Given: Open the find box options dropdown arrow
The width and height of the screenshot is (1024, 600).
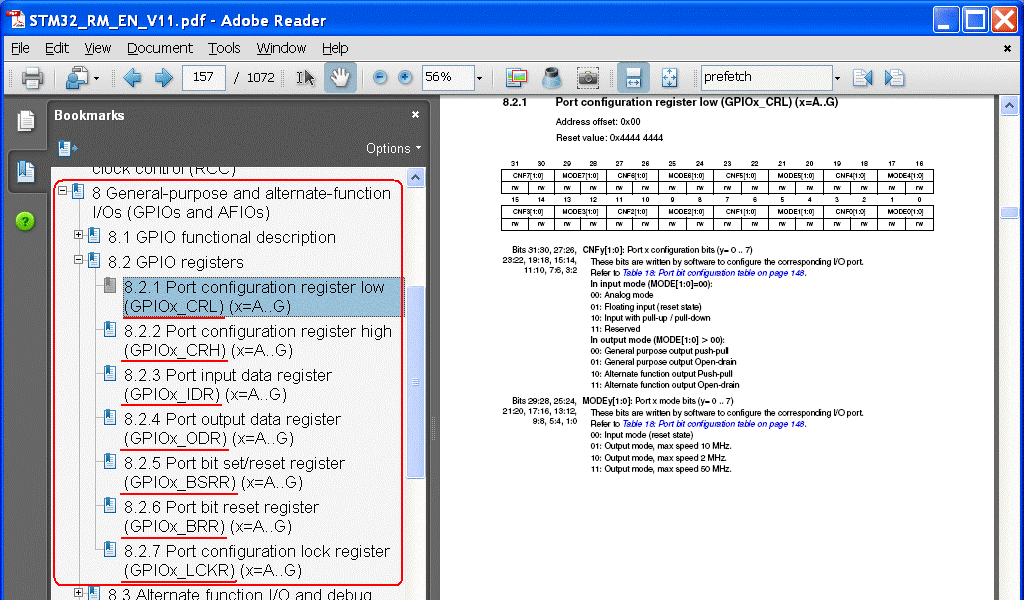Looking at the screenshot, I should tap(837, 78).
